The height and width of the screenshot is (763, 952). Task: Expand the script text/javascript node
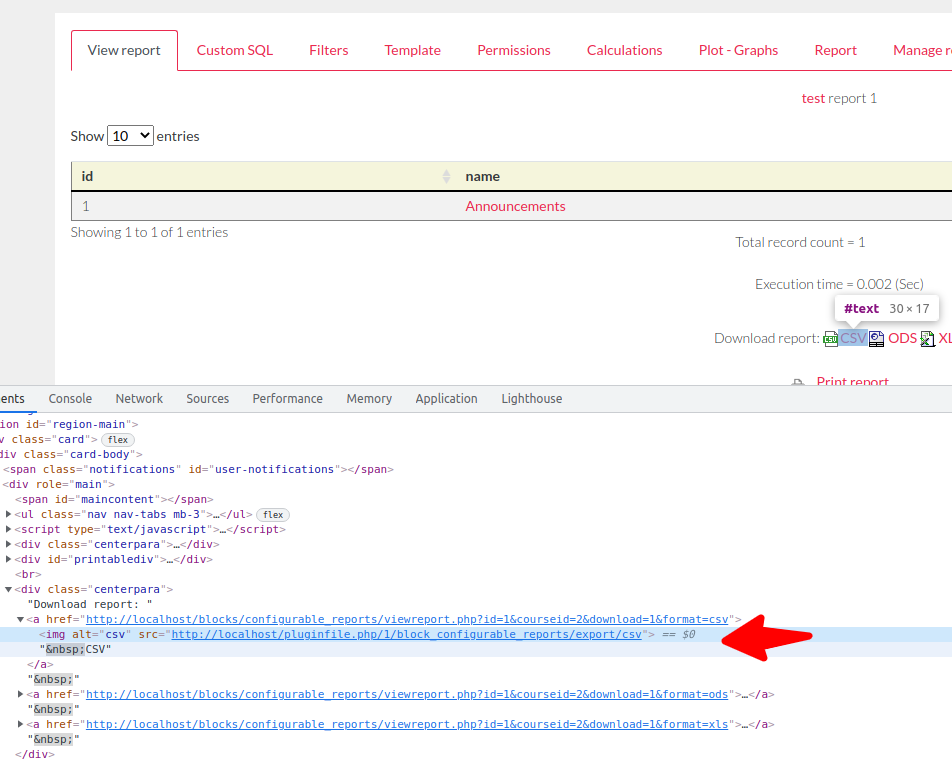point(8,529)
